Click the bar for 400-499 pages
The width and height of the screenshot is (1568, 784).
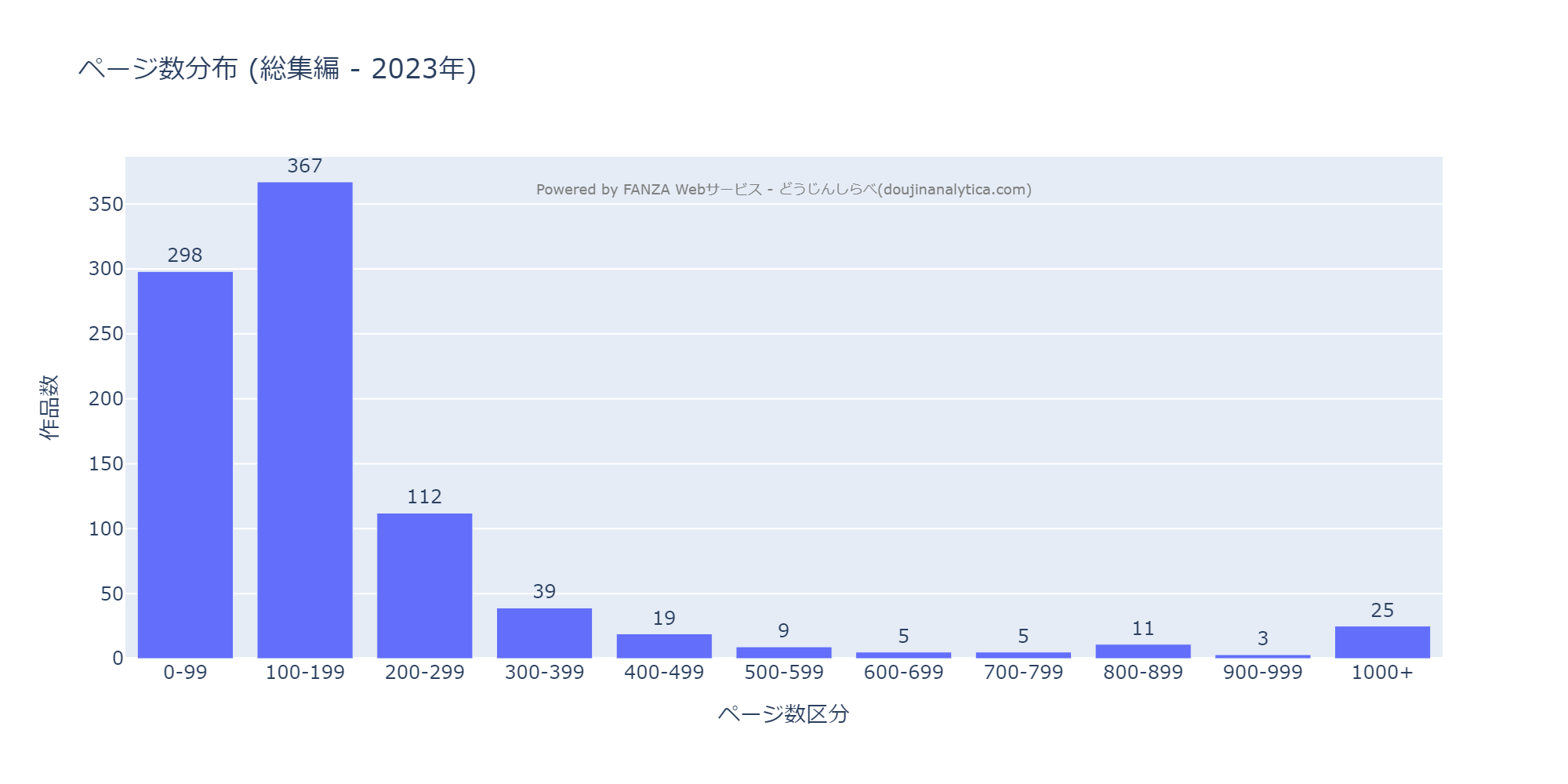point(664,646)
